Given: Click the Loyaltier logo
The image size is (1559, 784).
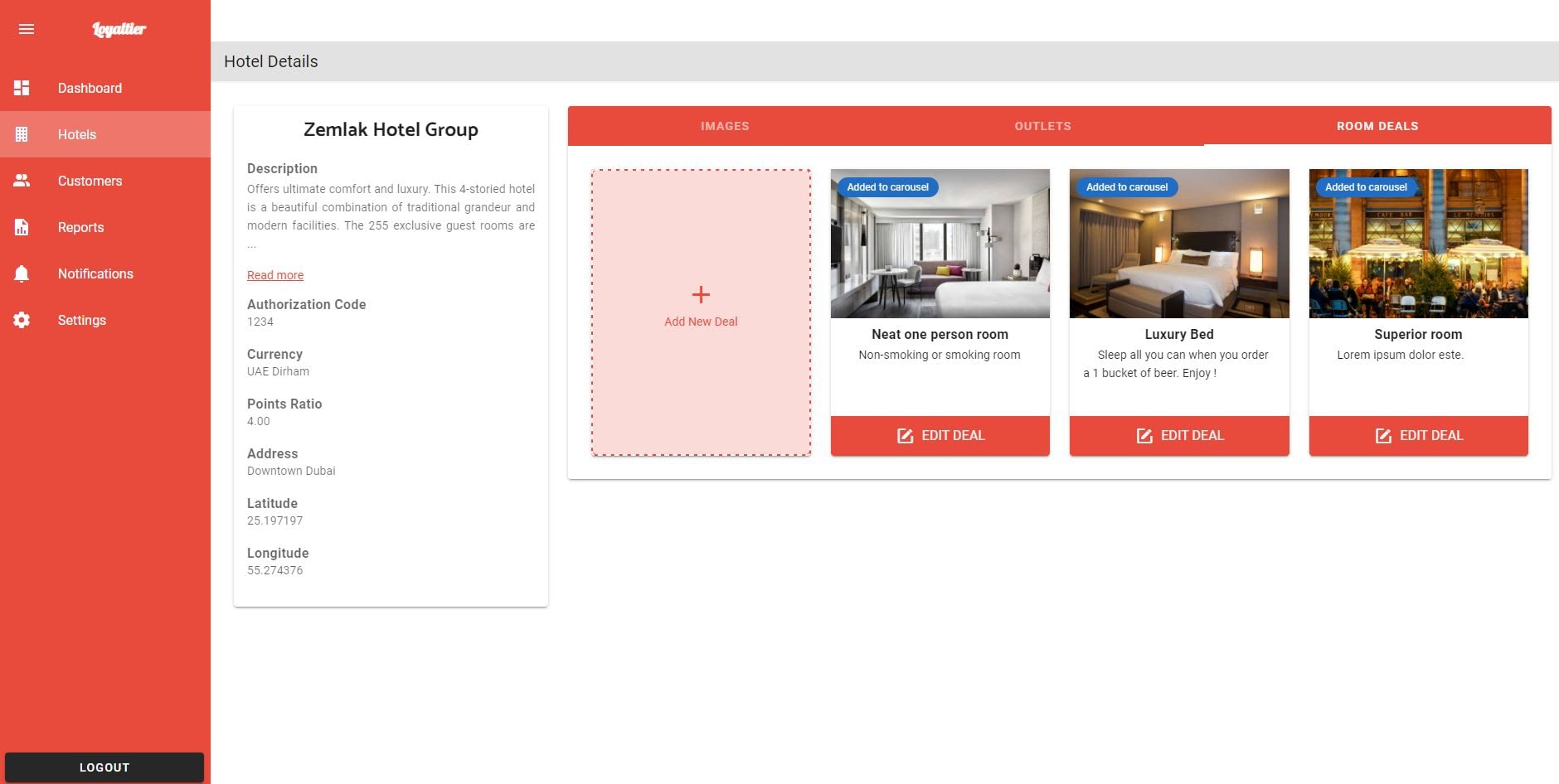Looking at the screenshot, I should [x=119, y=30].
